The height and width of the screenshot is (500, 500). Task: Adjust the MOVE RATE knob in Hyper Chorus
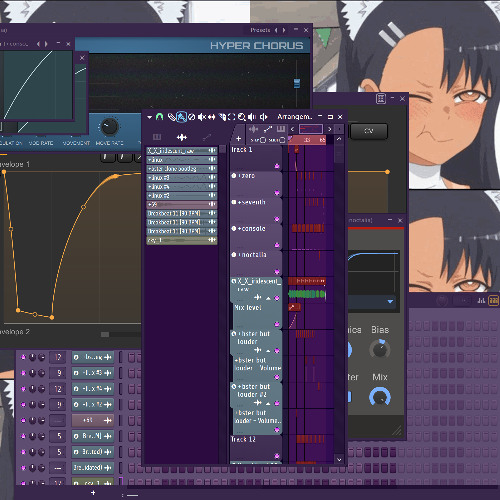pyautogui.click(x=109, y=126)
